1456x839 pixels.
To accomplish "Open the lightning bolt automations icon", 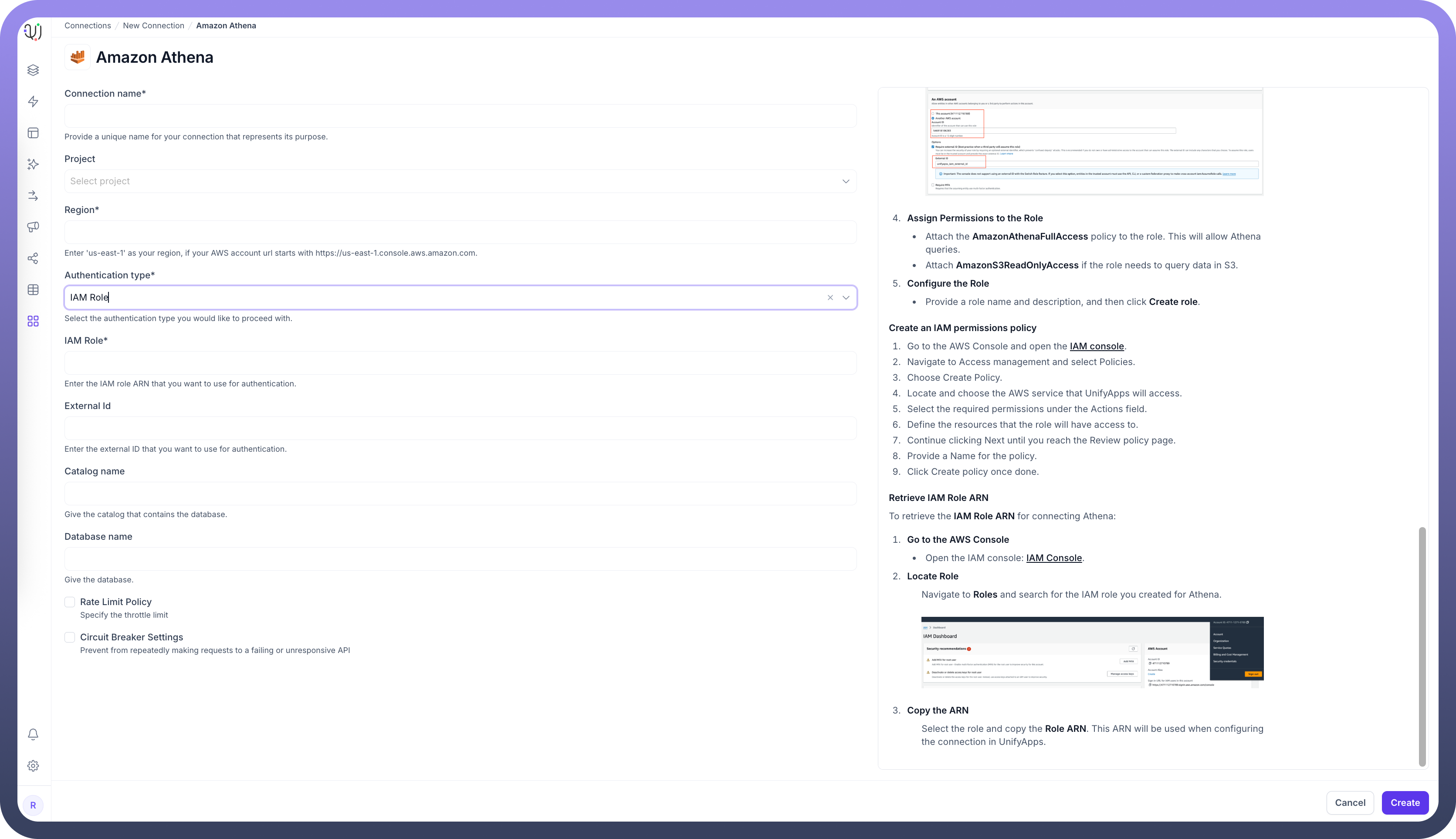I will point(33,101).
